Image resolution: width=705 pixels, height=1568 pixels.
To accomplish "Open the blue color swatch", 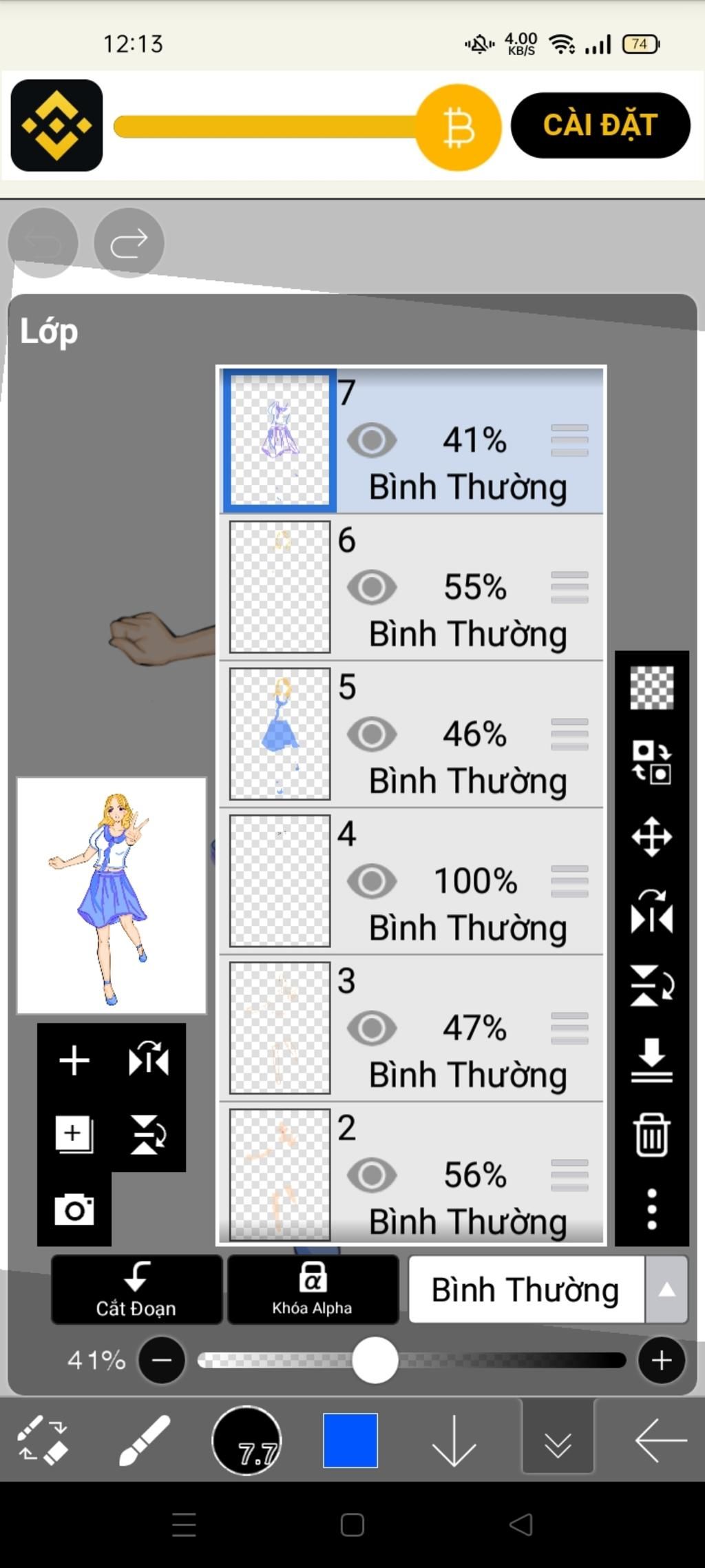I will pos(350,1440).
